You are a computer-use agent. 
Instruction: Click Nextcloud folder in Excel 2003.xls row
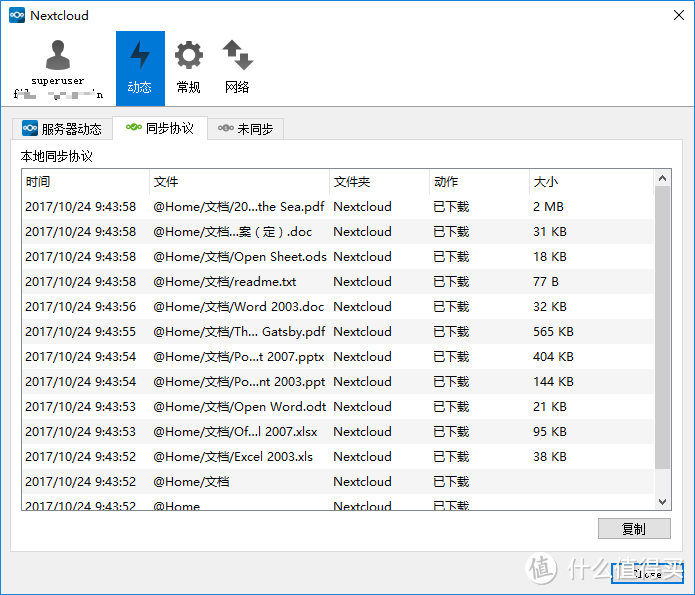(x=363, y=457)
